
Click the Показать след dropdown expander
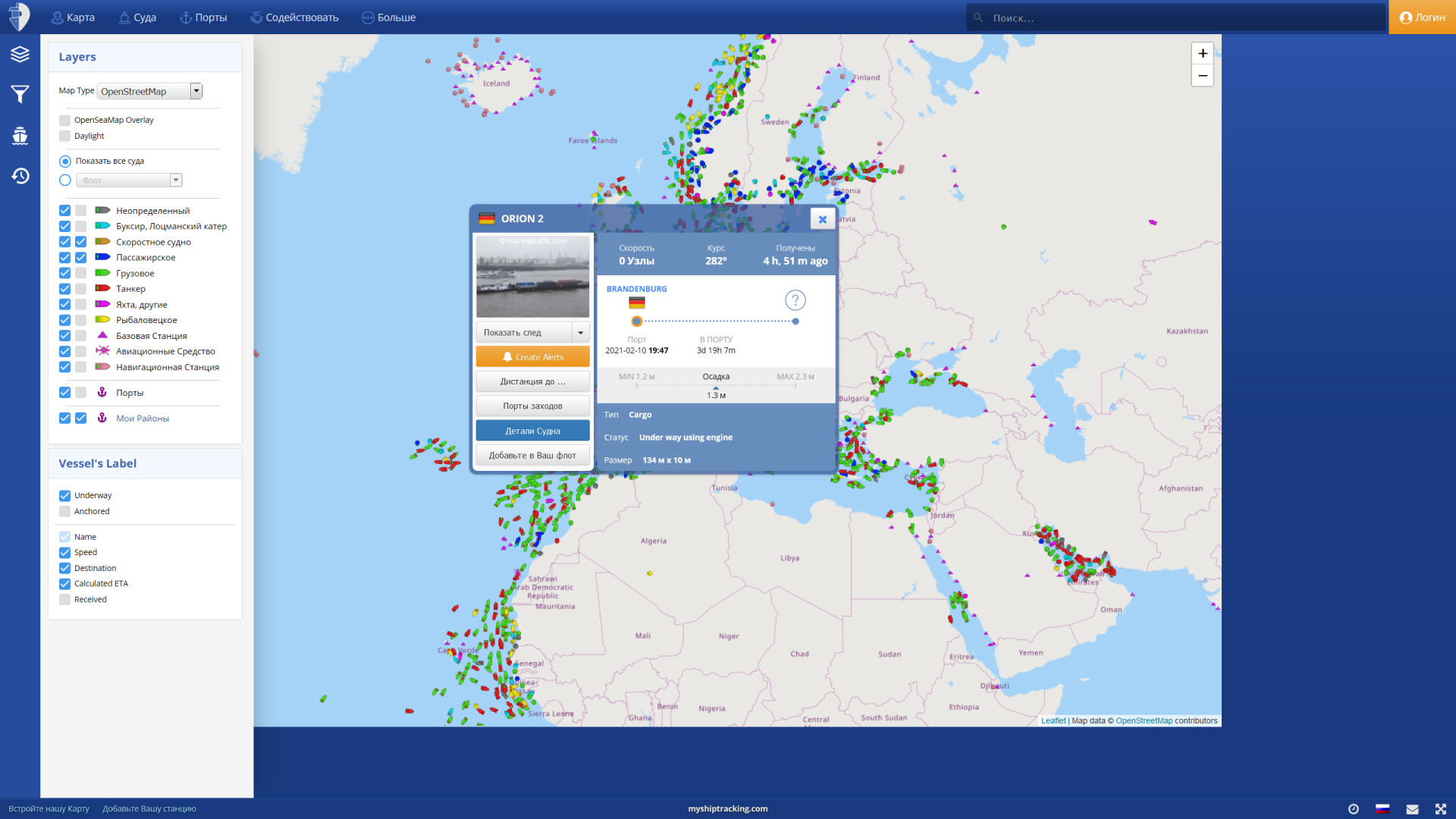click(x=580, y=332)
